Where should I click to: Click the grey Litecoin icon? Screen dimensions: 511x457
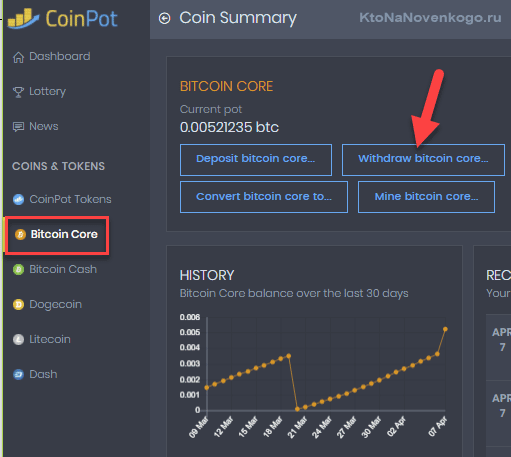(19, 339)
